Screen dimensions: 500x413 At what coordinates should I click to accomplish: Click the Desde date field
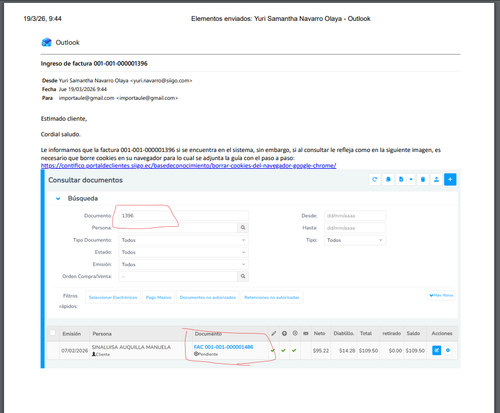point(355,216)
